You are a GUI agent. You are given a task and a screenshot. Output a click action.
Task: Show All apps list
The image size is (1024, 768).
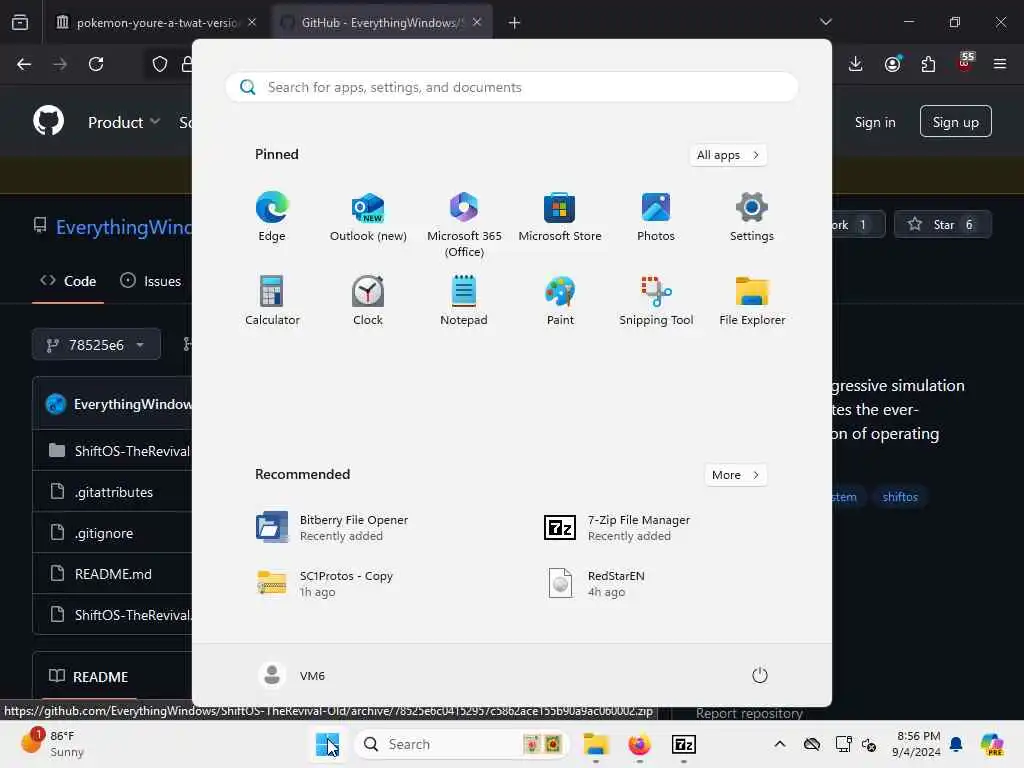point(728,155)
